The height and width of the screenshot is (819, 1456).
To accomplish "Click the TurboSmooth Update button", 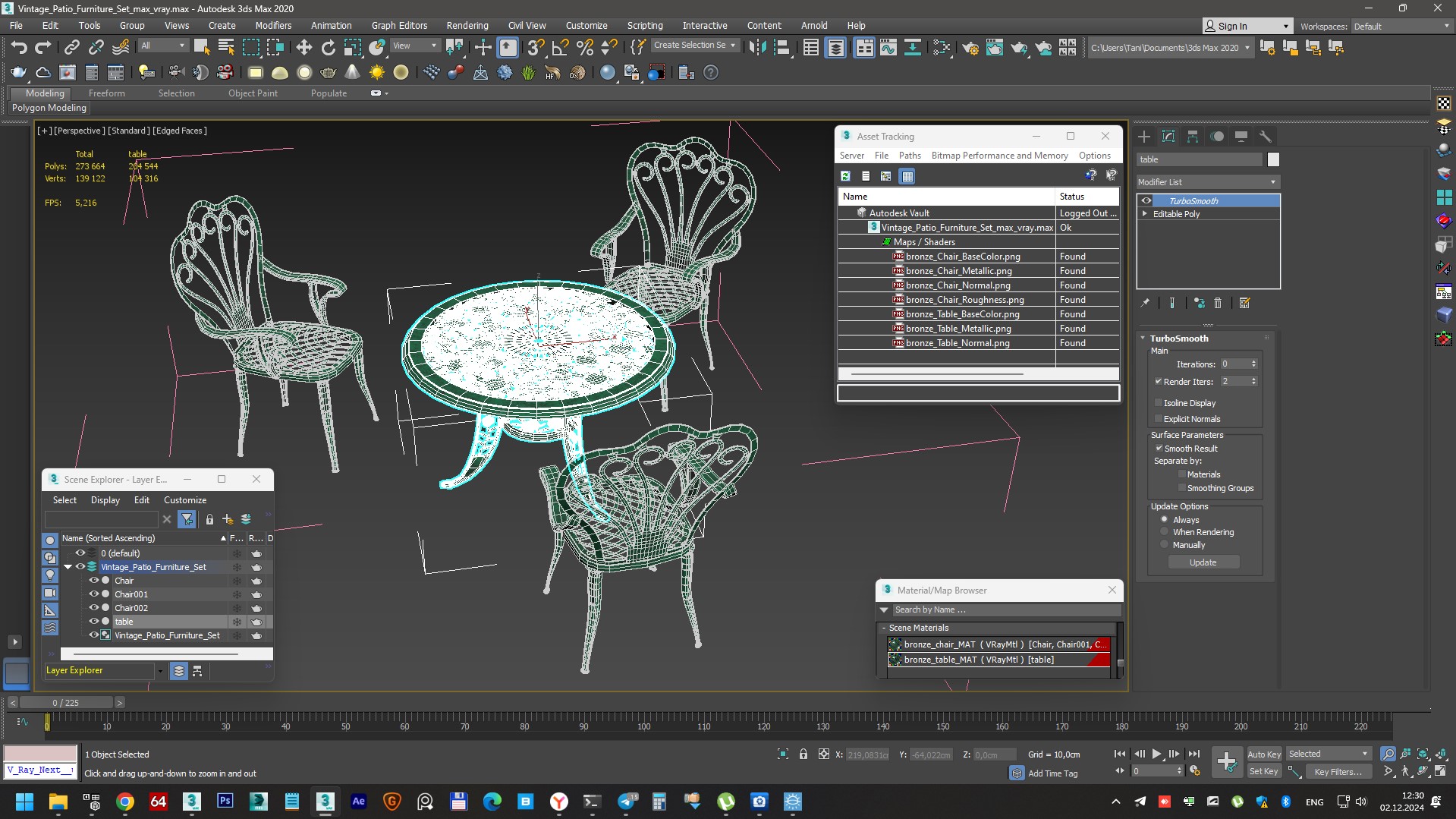I will [1203, 562].
